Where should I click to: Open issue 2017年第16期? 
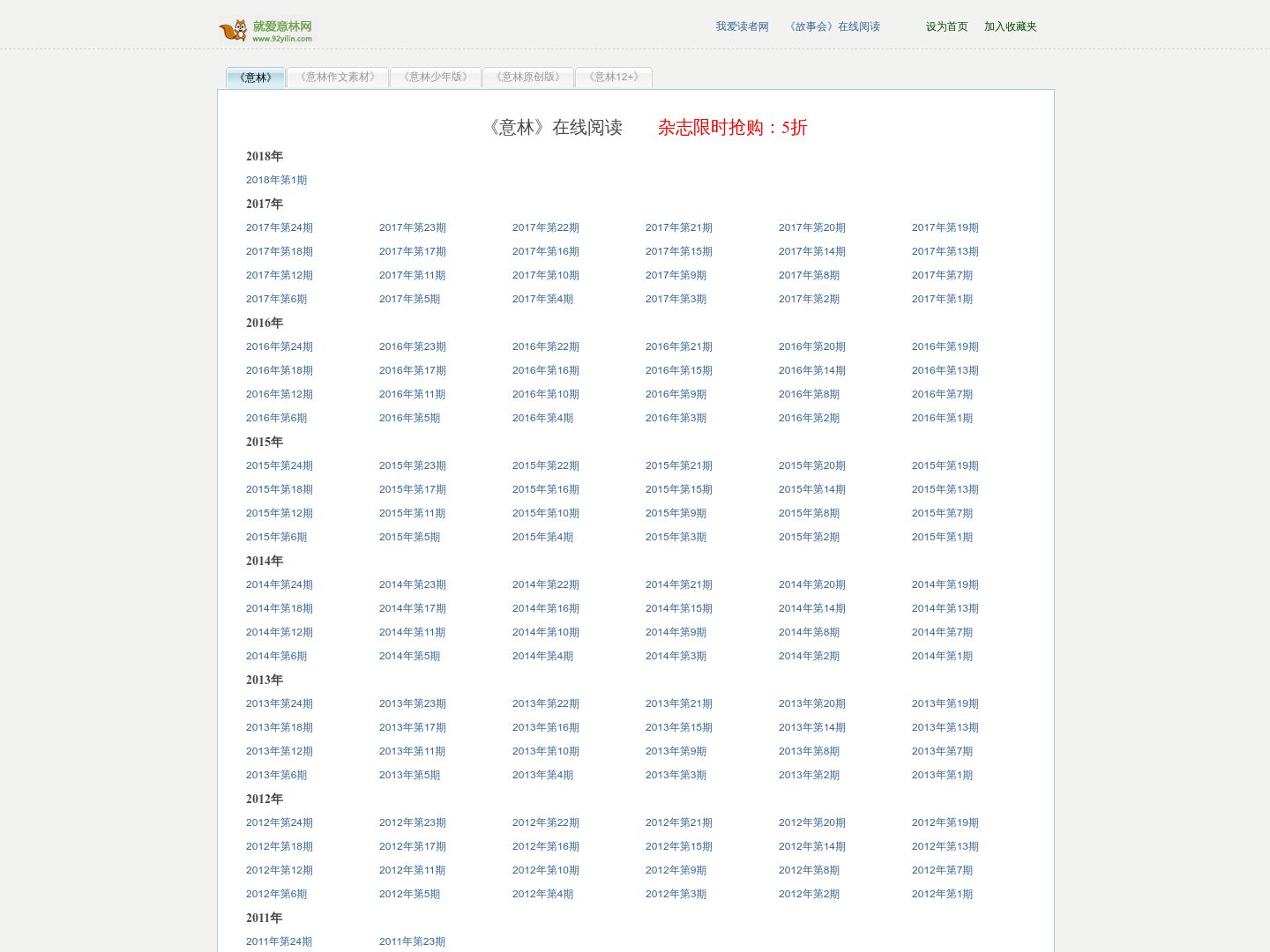(545, 251)
